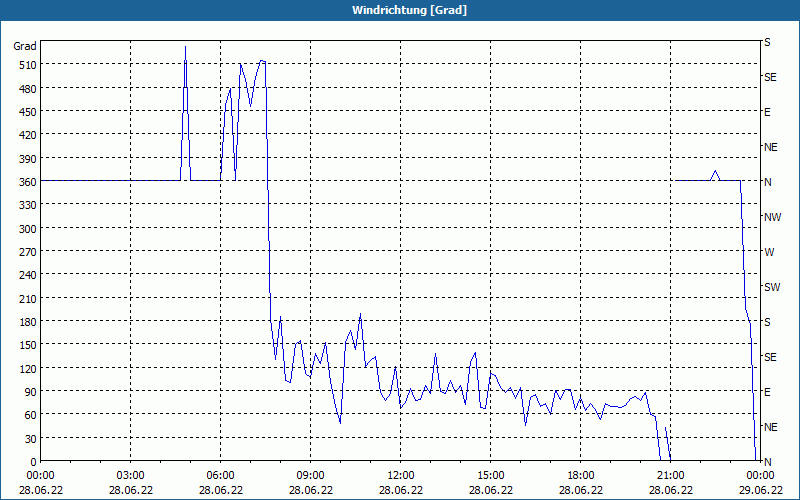Click the 29.06.22 date label

click(x=760, y=490)
